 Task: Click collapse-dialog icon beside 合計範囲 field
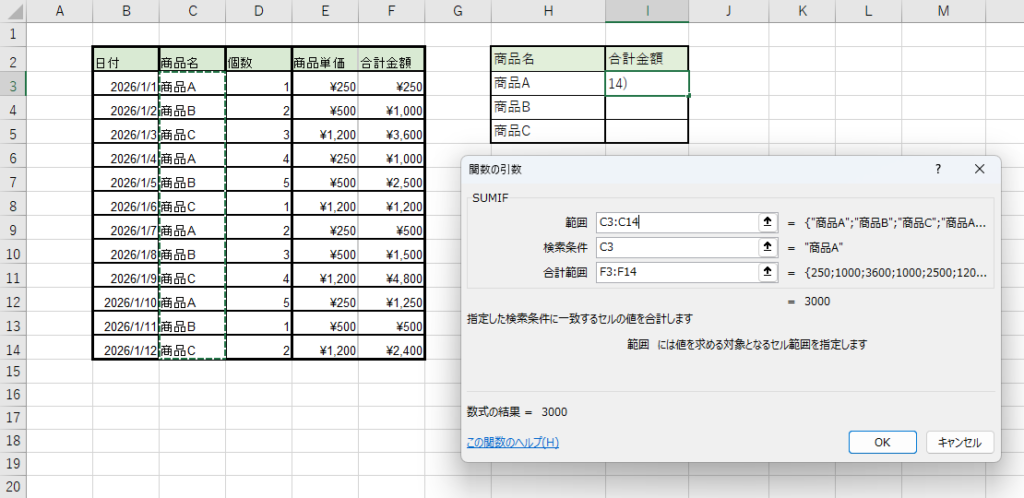click(769, 272)
